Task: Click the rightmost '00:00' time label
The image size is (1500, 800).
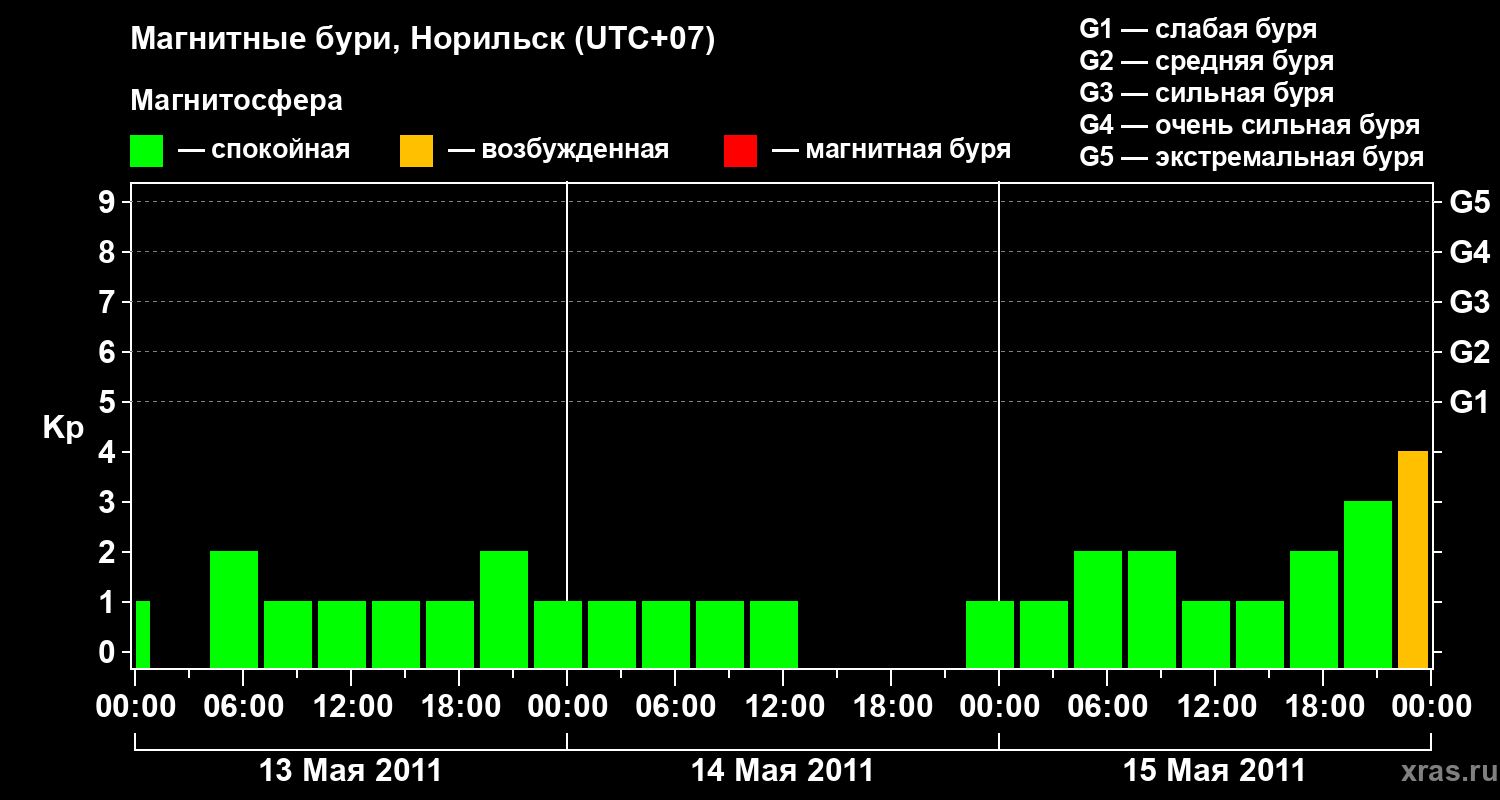Action: (x=1431, y=706)
